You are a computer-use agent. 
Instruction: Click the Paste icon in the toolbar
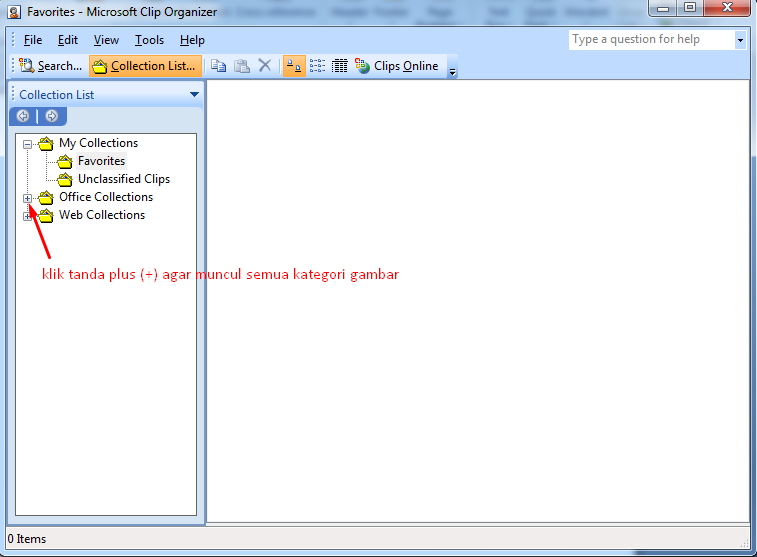tap(242, 66)
